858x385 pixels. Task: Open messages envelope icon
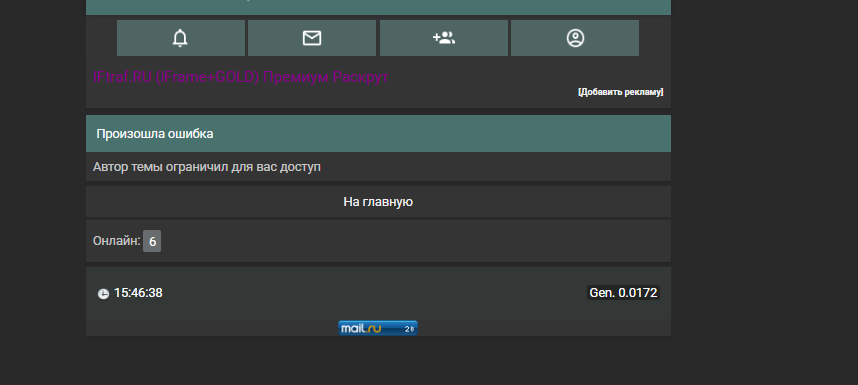[312, 38]
